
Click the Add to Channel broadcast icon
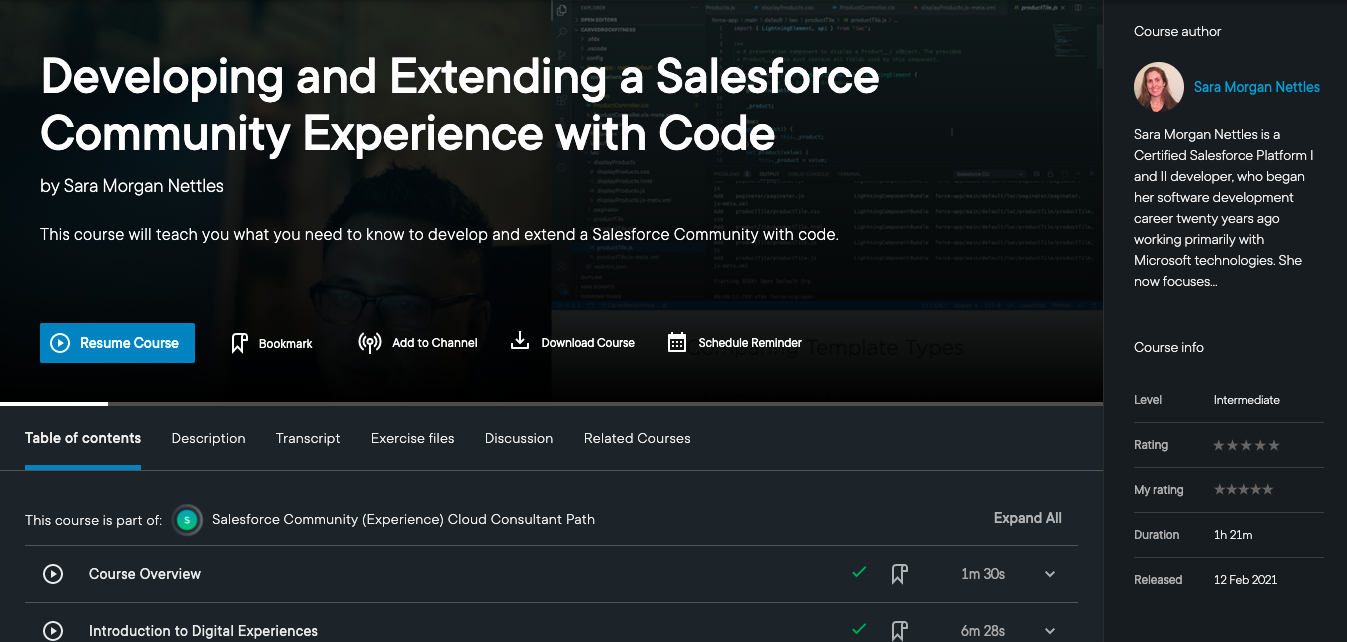pyautogui.click(x=370, y=343)
